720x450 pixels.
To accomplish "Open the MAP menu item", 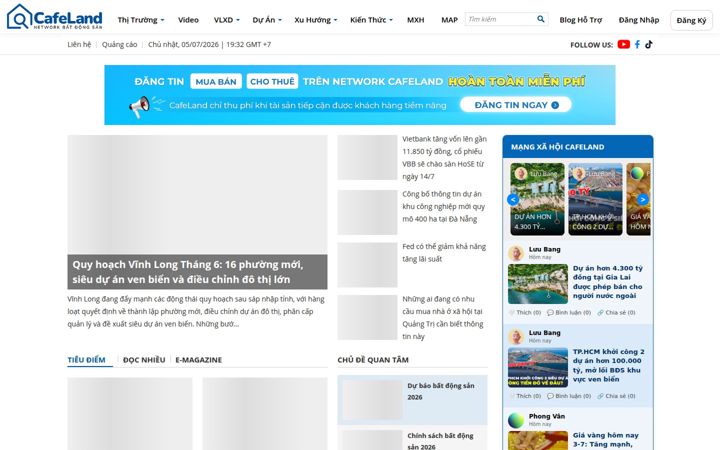I will pyautogui.click(x=449, y=20).
